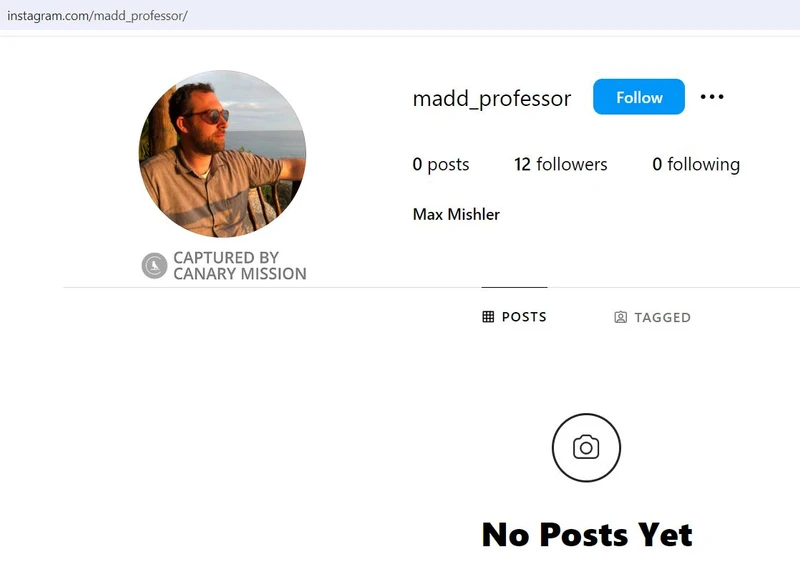Click the tagged person icon
This screenshot has width=800, height=577.
tap(620, 317)
